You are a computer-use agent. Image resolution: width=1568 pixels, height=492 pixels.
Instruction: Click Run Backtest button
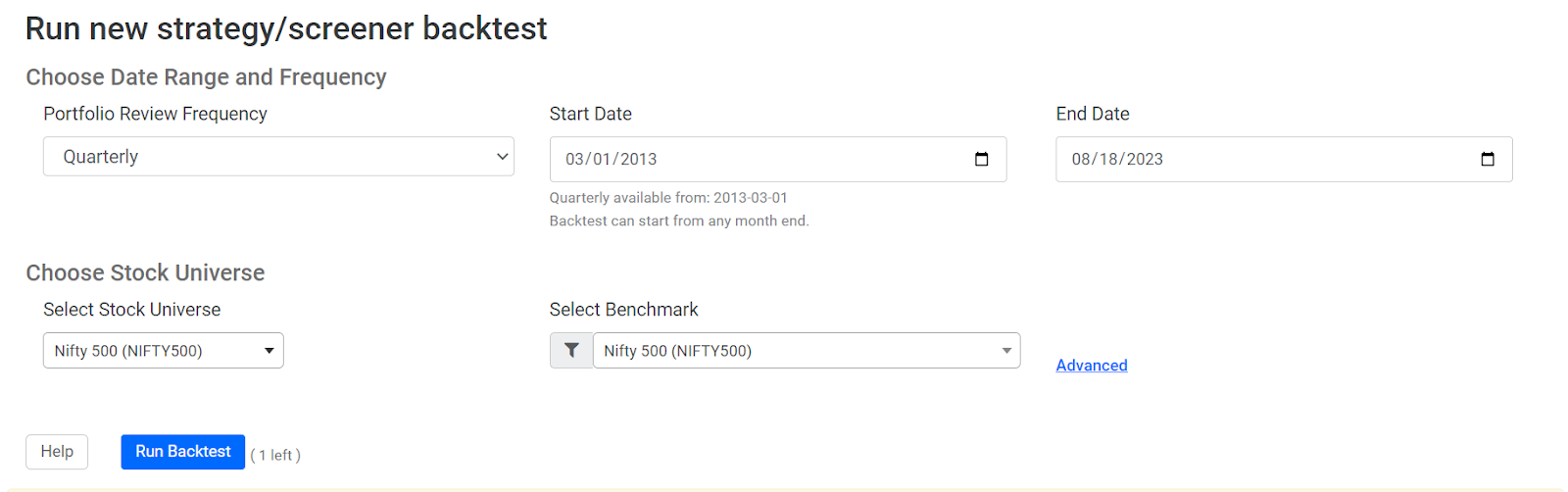183,452
